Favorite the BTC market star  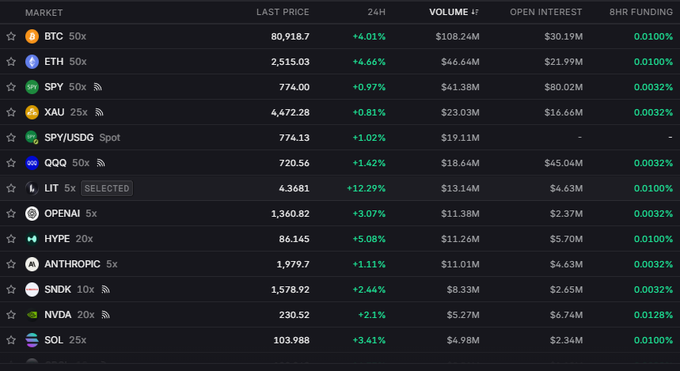11,36
